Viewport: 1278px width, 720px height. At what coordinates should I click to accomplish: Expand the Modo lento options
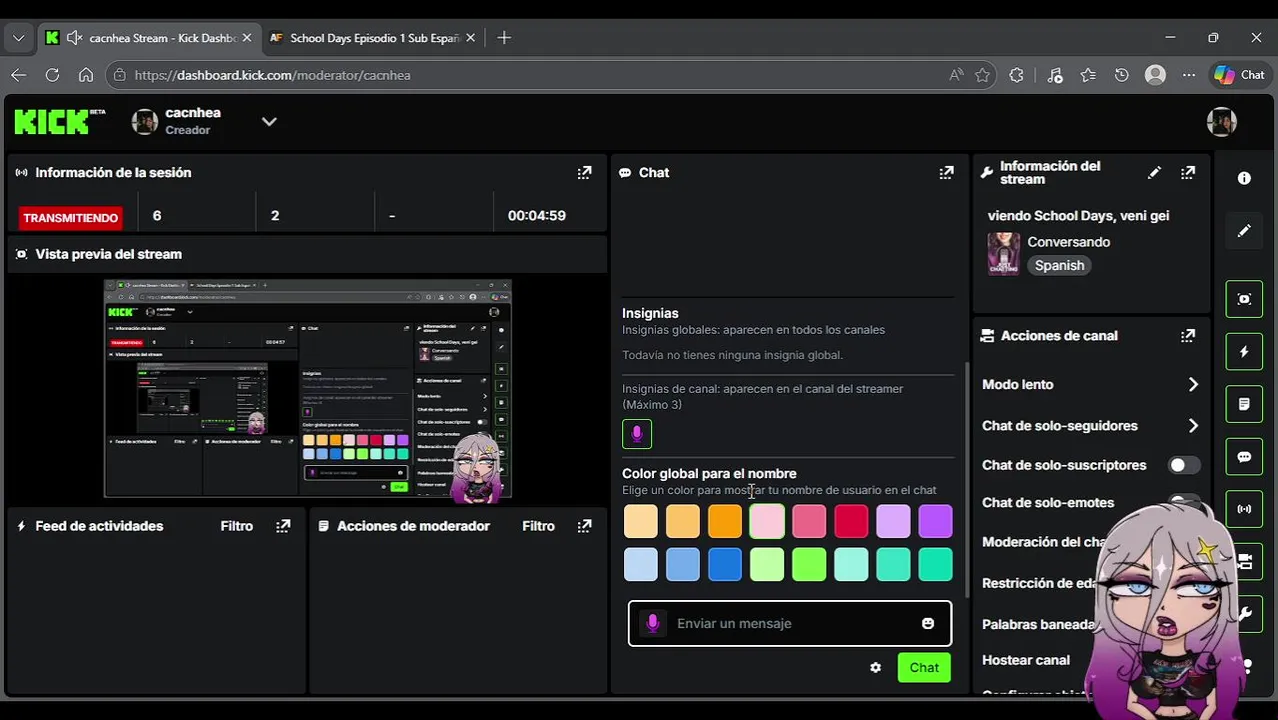pos(1193,384)
